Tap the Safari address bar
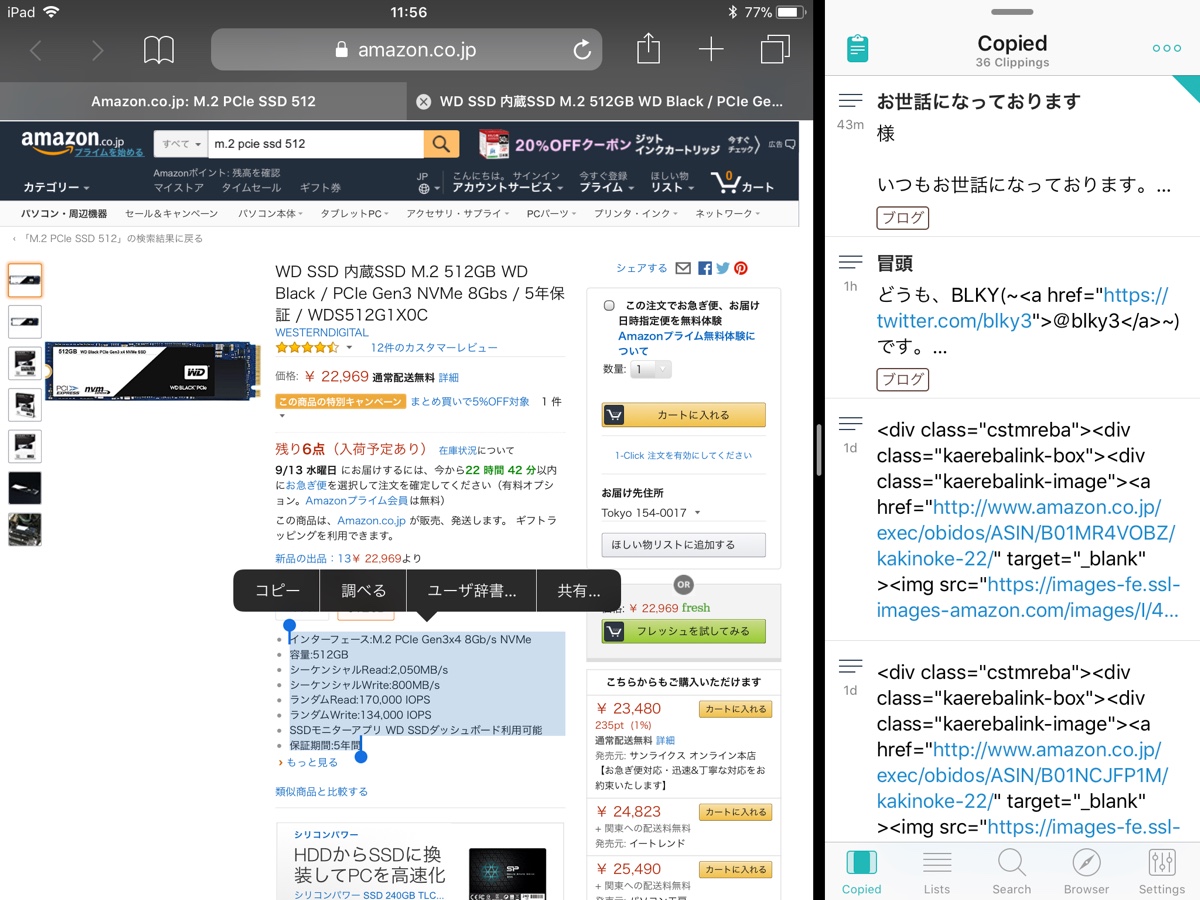Image resolution: width=1200 pixels, height=900 pixels. 406,50
